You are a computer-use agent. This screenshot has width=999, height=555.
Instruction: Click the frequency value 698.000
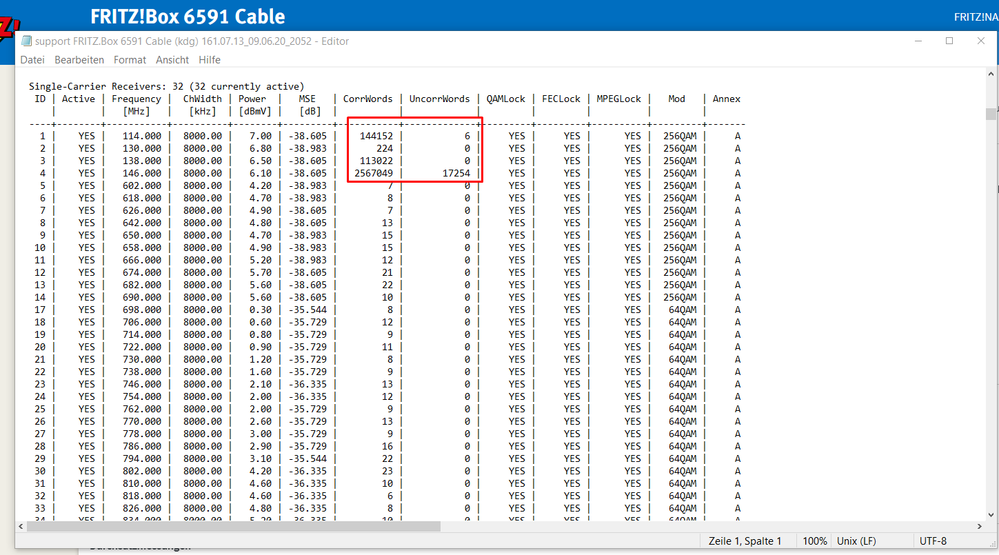coord(142,310)
